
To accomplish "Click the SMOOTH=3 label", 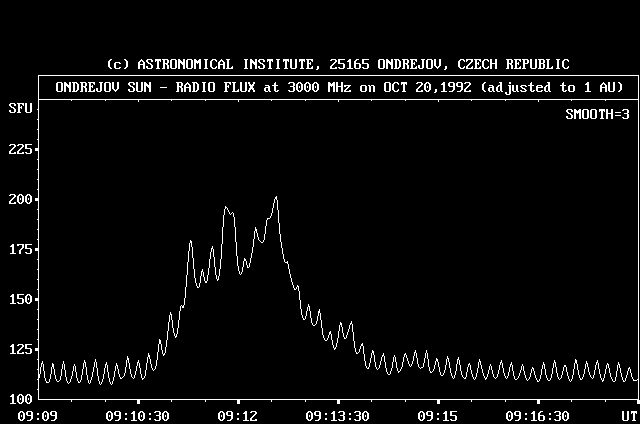I will [598, 115].
